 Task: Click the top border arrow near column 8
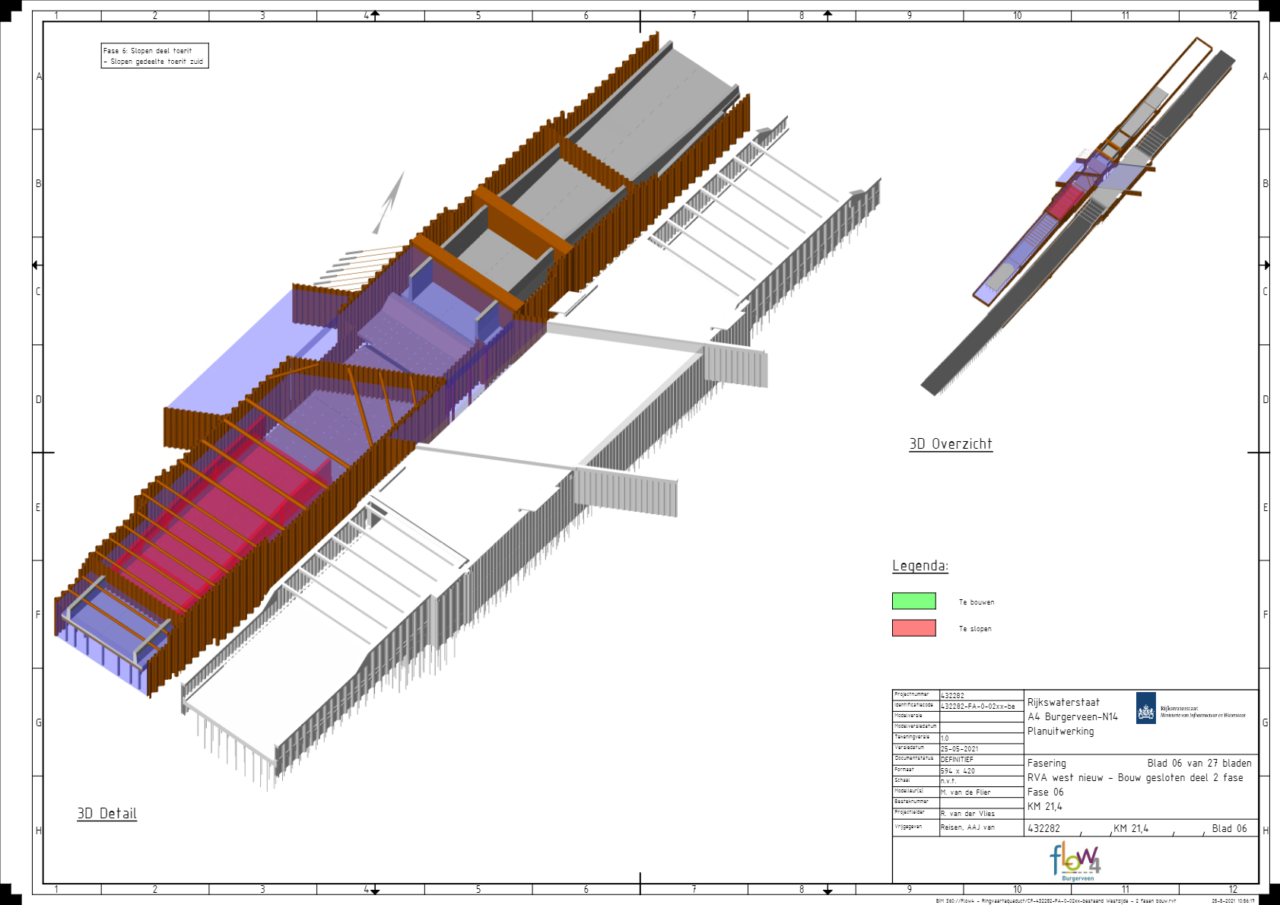(827, 15)
